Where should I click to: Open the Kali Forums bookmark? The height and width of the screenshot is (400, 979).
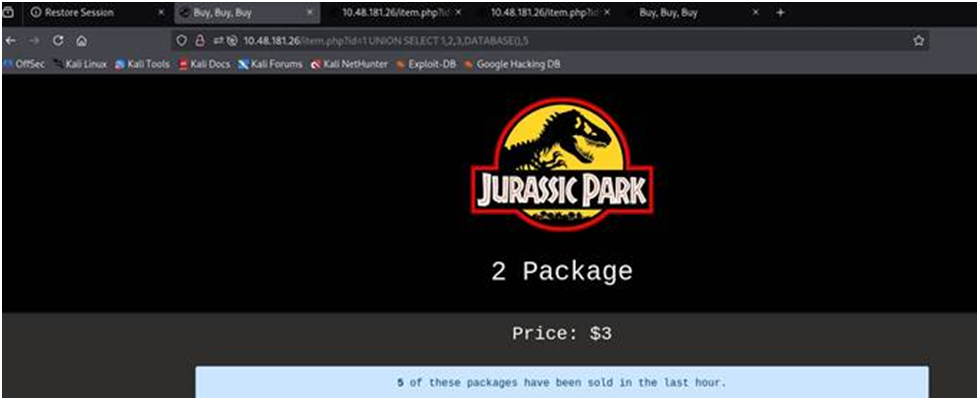click(270, 64)
